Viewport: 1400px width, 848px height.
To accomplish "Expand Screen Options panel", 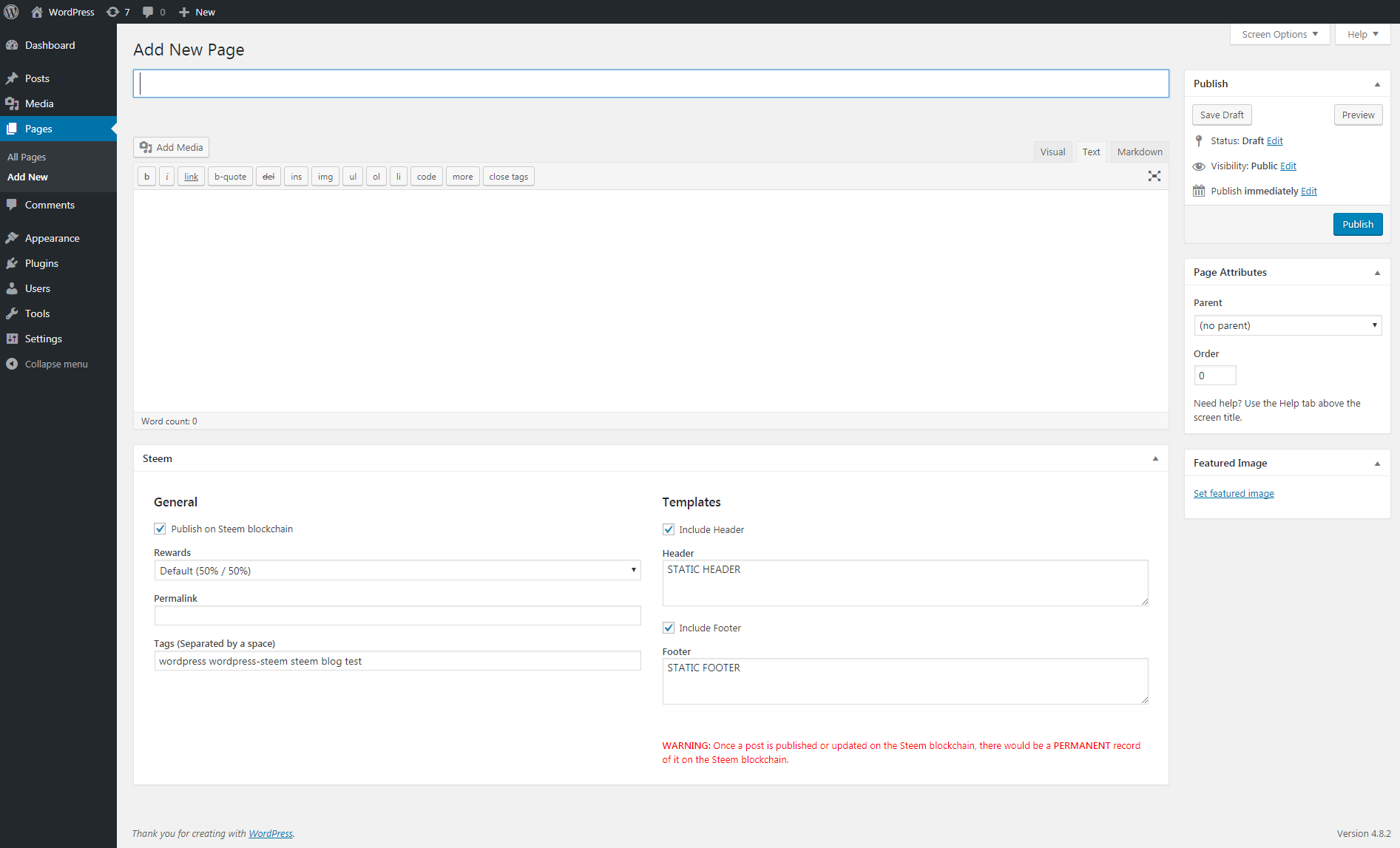I will 1280,34.
